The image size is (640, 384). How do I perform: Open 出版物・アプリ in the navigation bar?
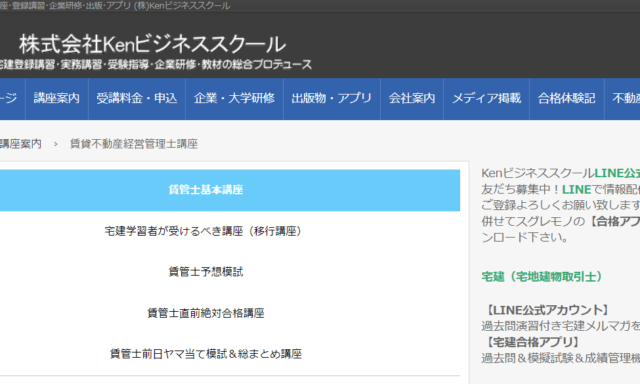[x=332, y=98]
